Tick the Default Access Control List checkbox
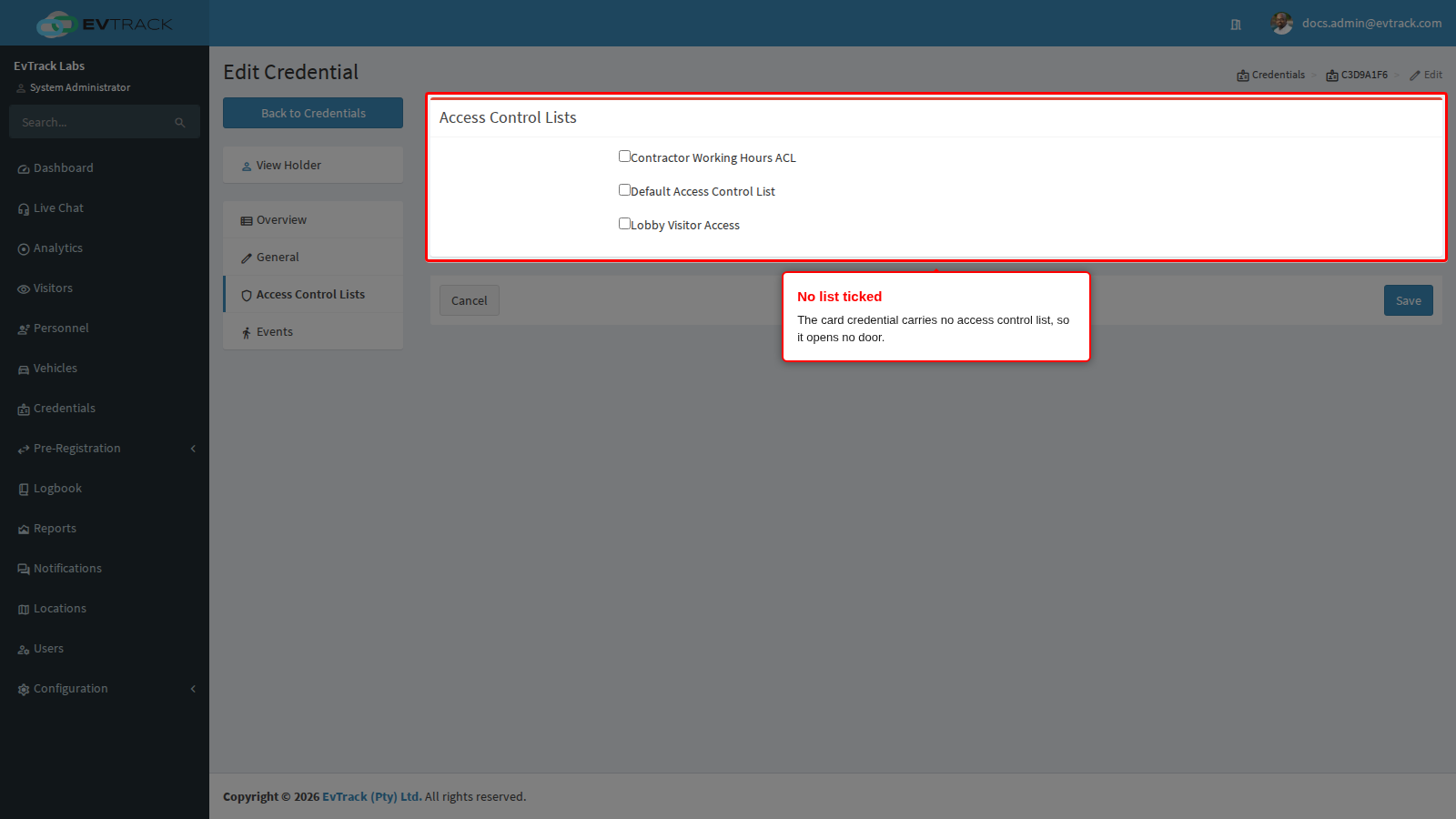 click(x=624, y=190)
